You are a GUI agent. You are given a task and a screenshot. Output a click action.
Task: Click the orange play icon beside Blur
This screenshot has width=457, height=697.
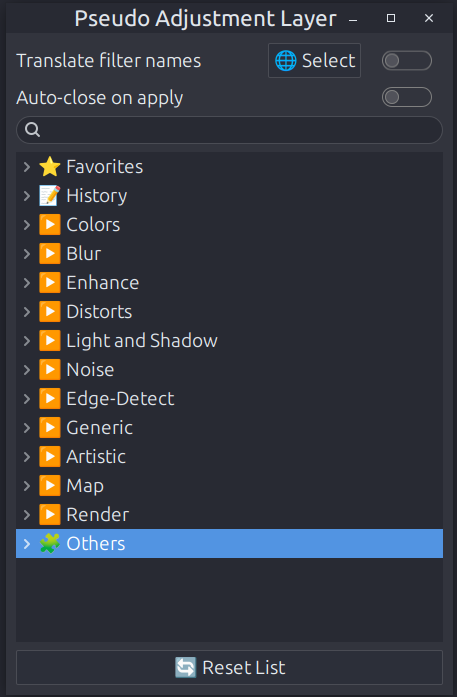tap(49, 254)
